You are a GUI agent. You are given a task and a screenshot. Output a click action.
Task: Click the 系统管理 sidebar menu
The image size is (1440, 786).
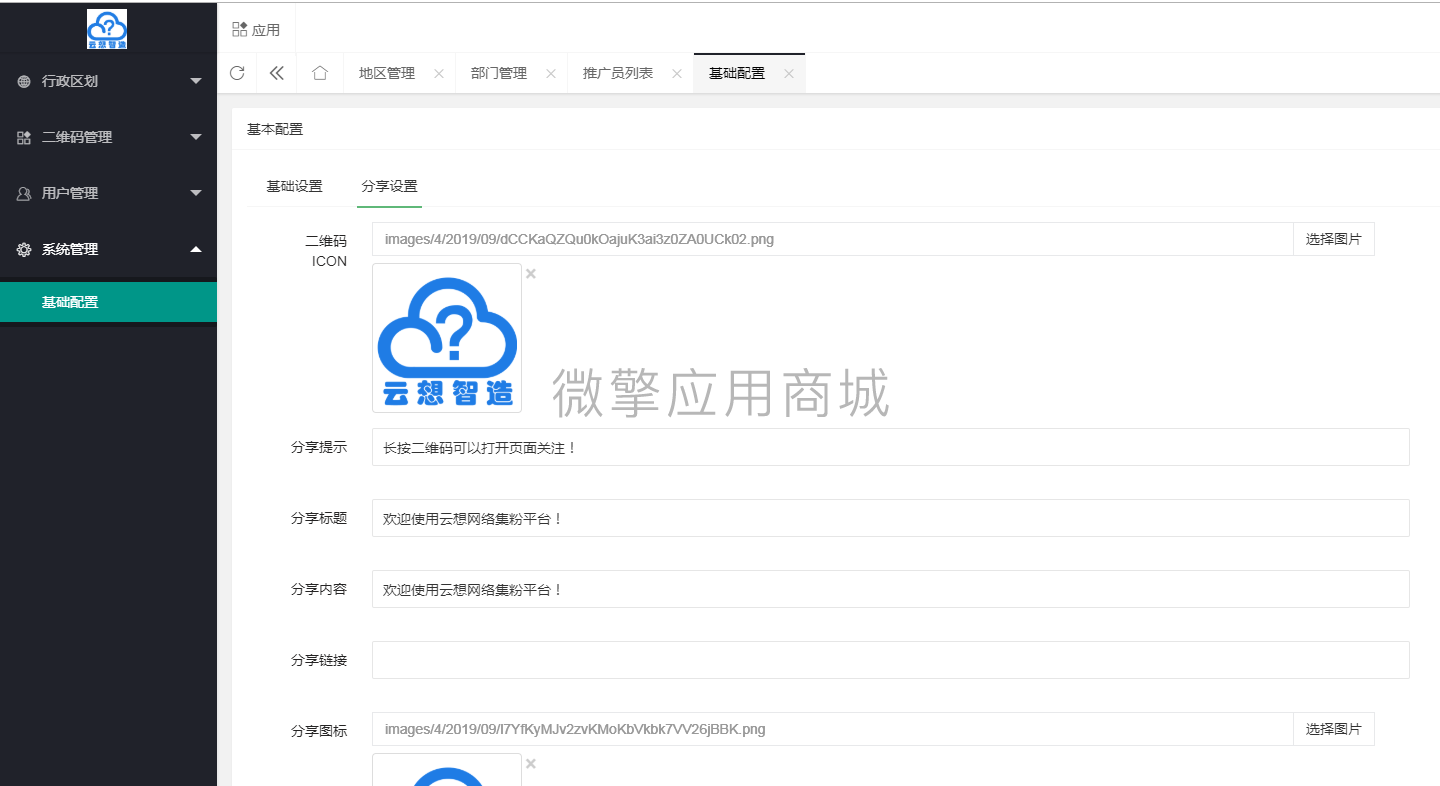click(108, 250)
